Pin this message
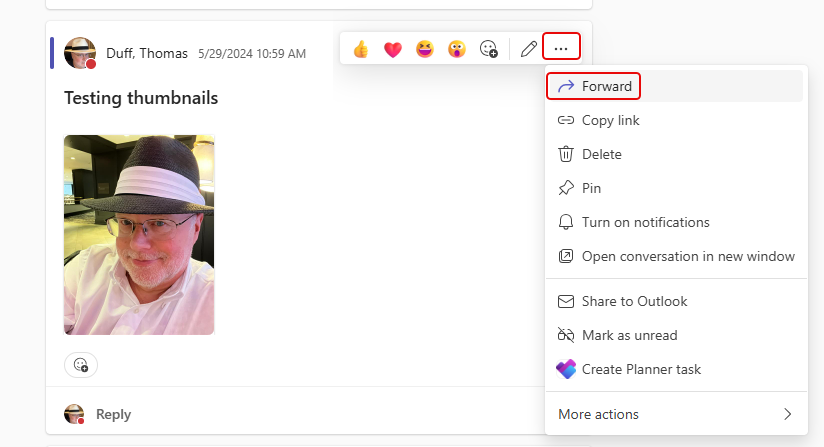 tap(591, 188)
